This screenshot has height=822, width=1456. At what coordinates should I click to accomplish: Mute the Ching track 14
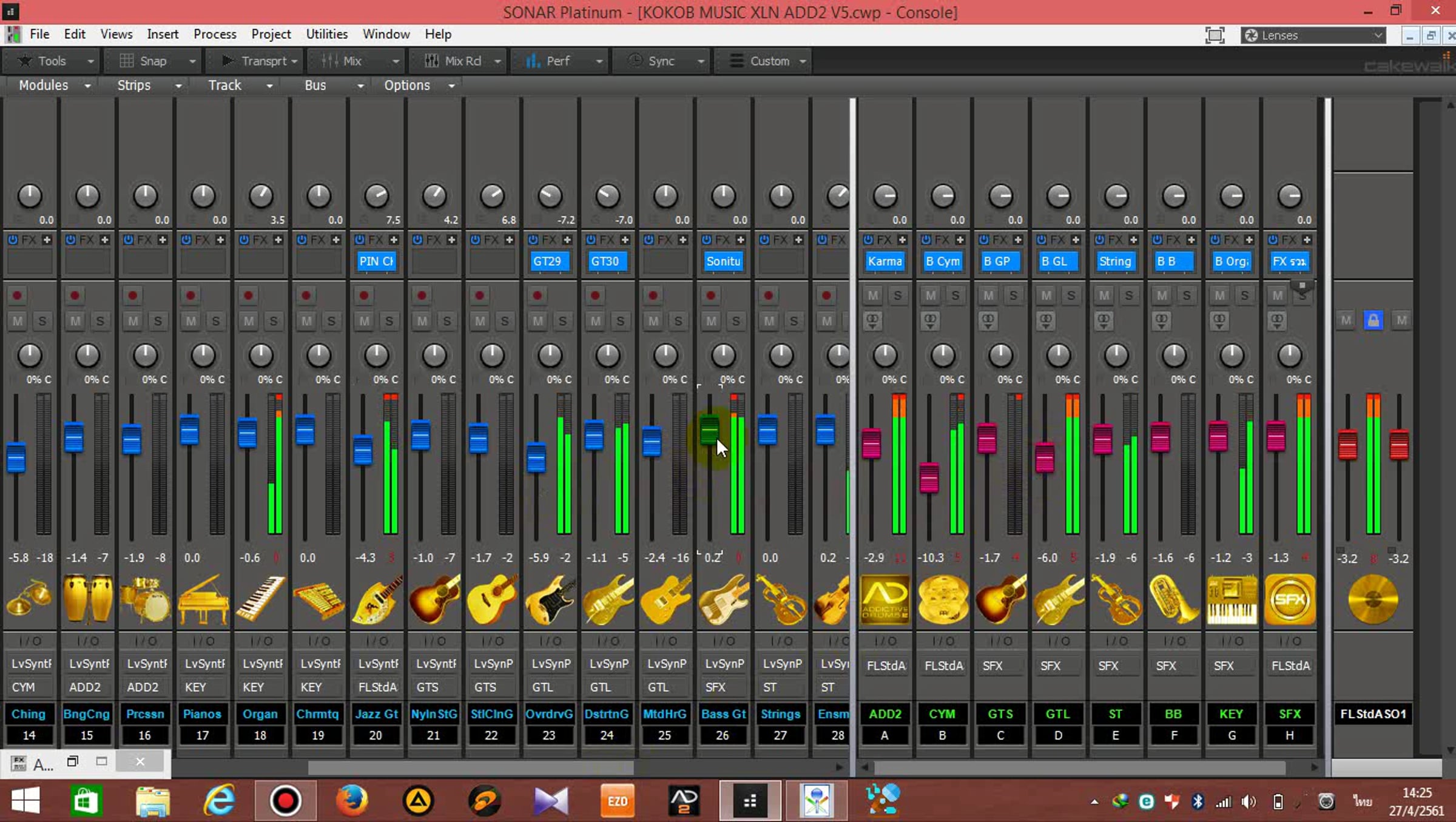click(18, 321)
